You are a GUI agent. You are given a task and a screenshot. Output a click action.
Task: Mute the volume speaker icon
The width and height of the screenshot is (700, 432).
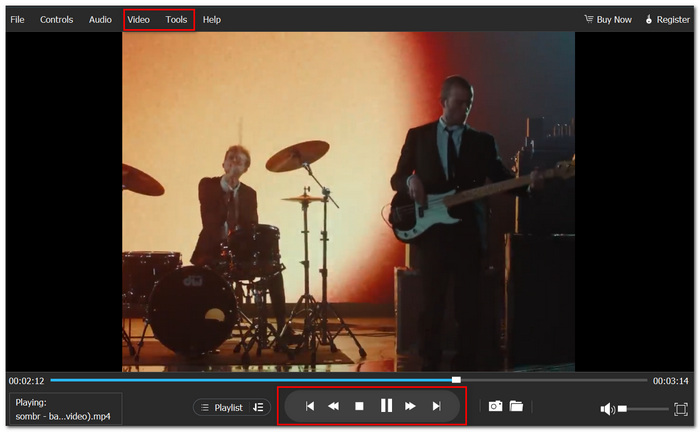pyautogui.click(x=607, y=409)
